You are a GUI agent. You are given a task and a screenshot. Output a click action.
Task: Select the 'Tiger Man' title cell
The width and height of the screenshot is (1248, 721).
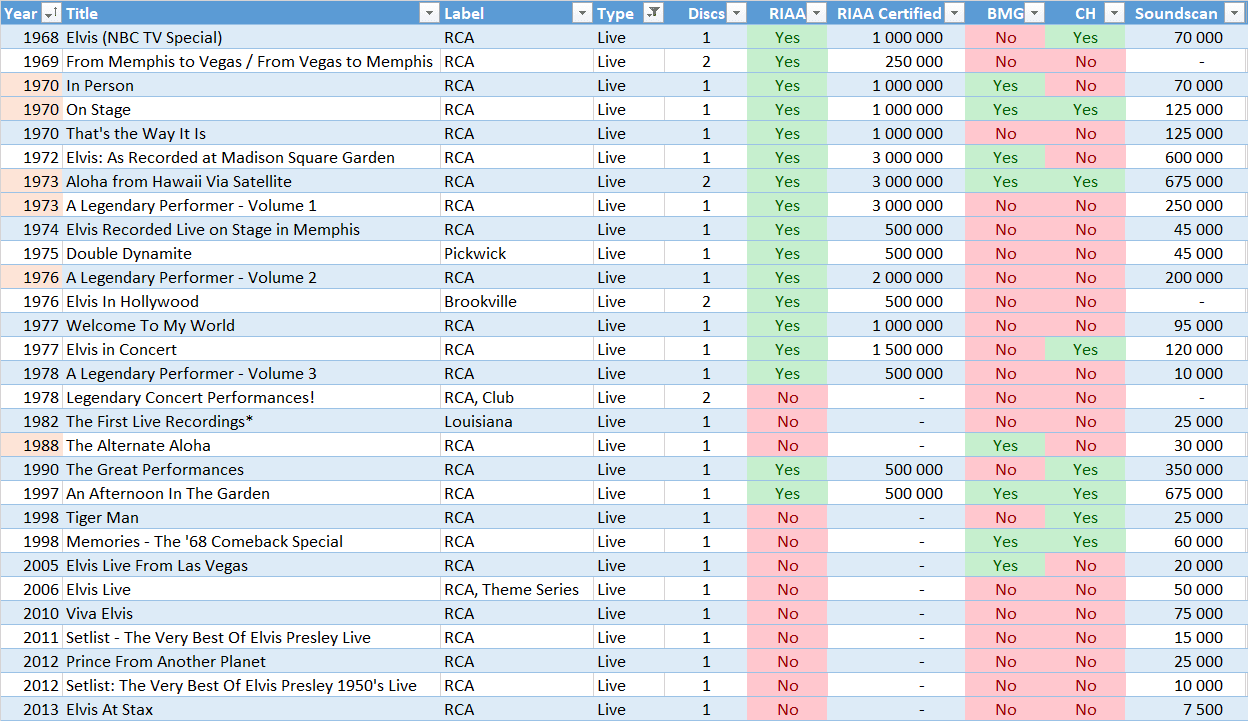(251, 517)
